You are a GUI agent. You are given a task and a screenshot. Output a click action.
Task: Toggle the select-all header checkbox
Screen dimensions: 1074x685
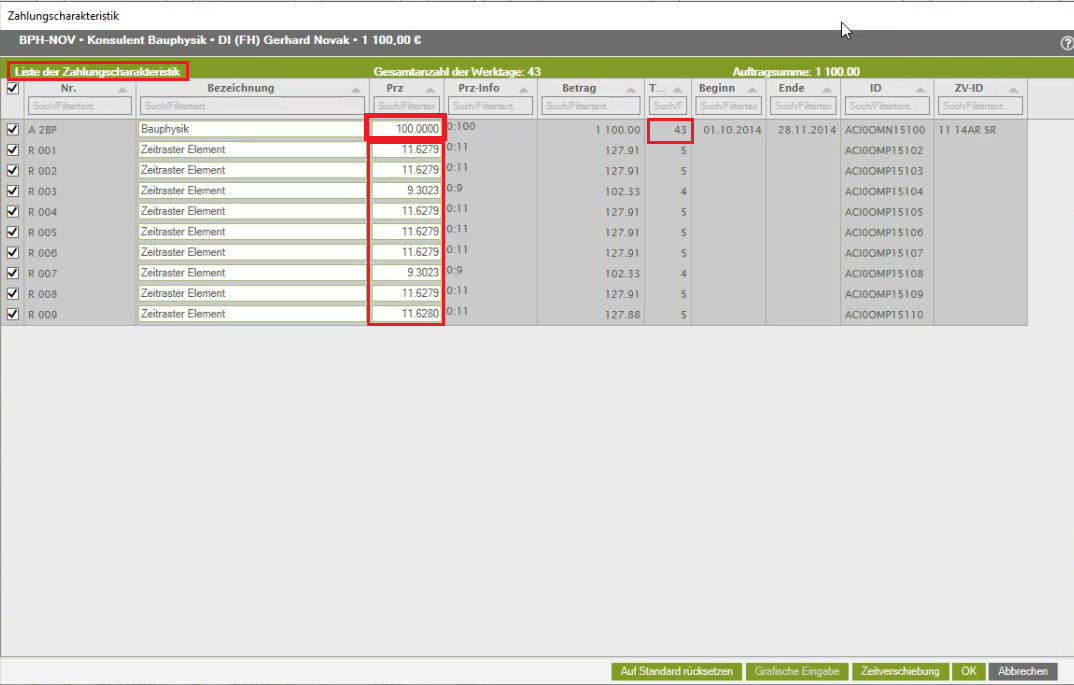[13, 88]
